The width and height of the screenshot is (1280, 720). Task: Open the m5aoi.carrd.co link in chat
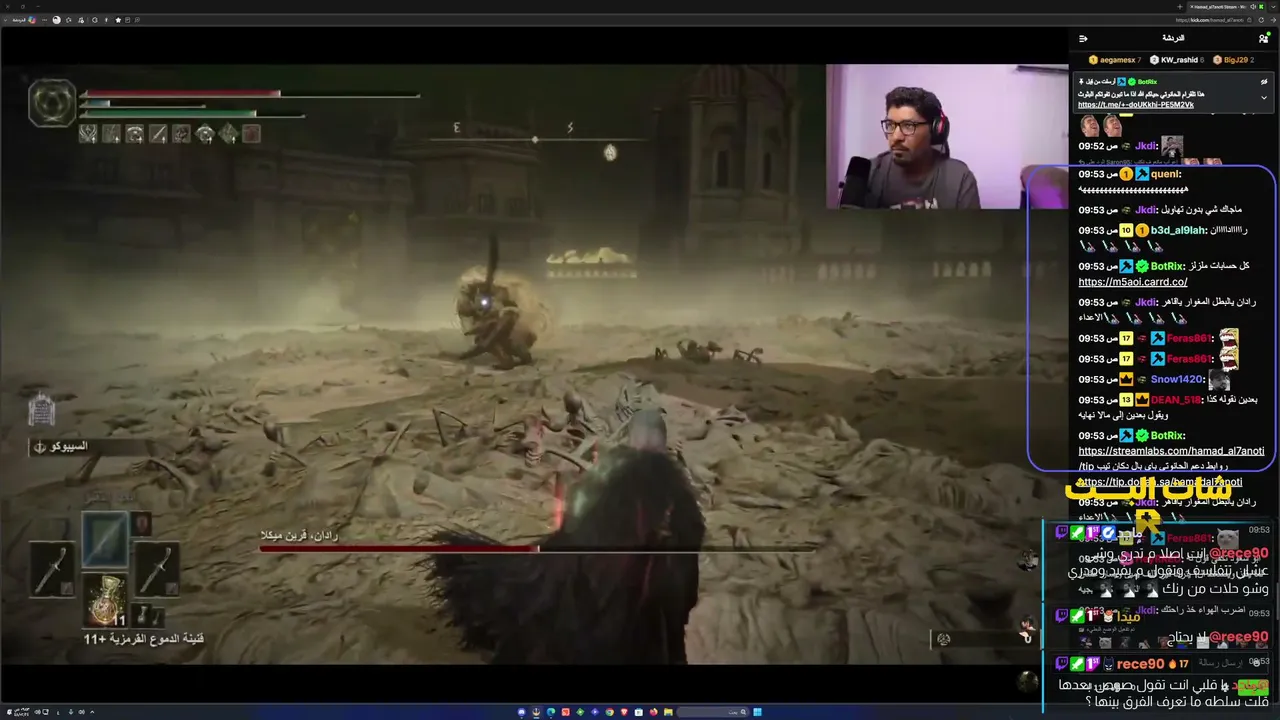(1133, 282)
